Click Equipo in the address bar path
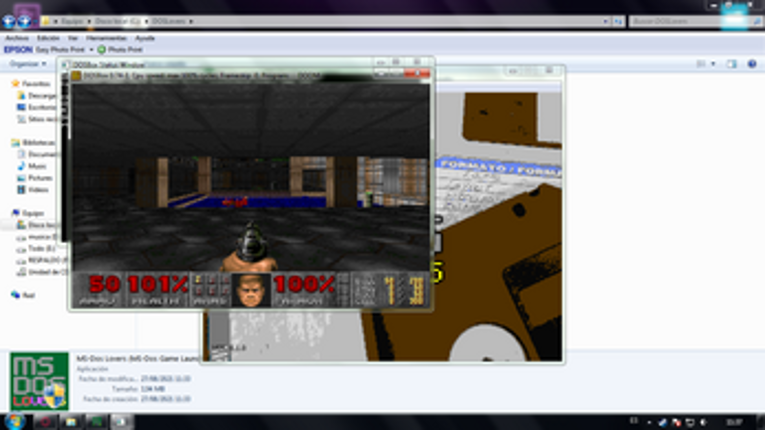Screen dimensions: 765x430 (x=72, y=21)
